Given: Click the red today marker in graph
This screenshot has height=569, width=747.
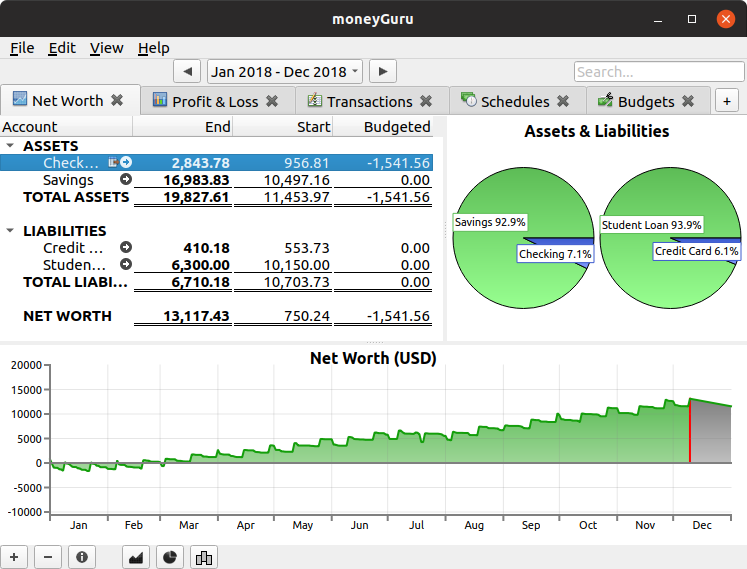Looking at the screenshot, I should [x=690, y=431].
